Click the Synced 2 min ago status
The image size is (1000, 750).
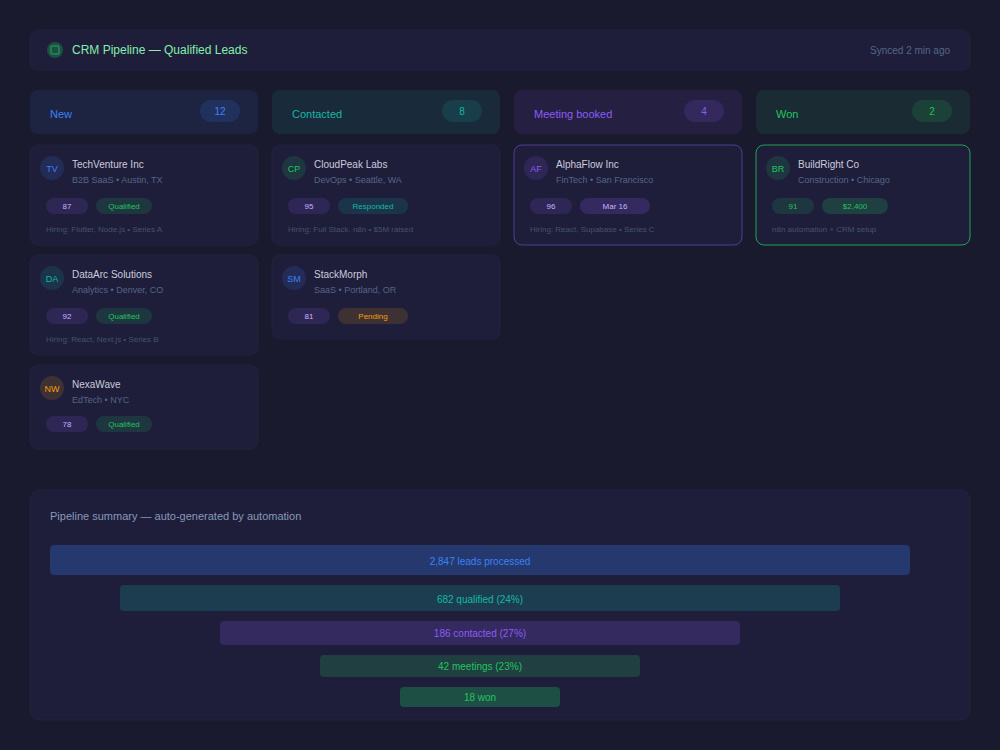click(909, 50)
